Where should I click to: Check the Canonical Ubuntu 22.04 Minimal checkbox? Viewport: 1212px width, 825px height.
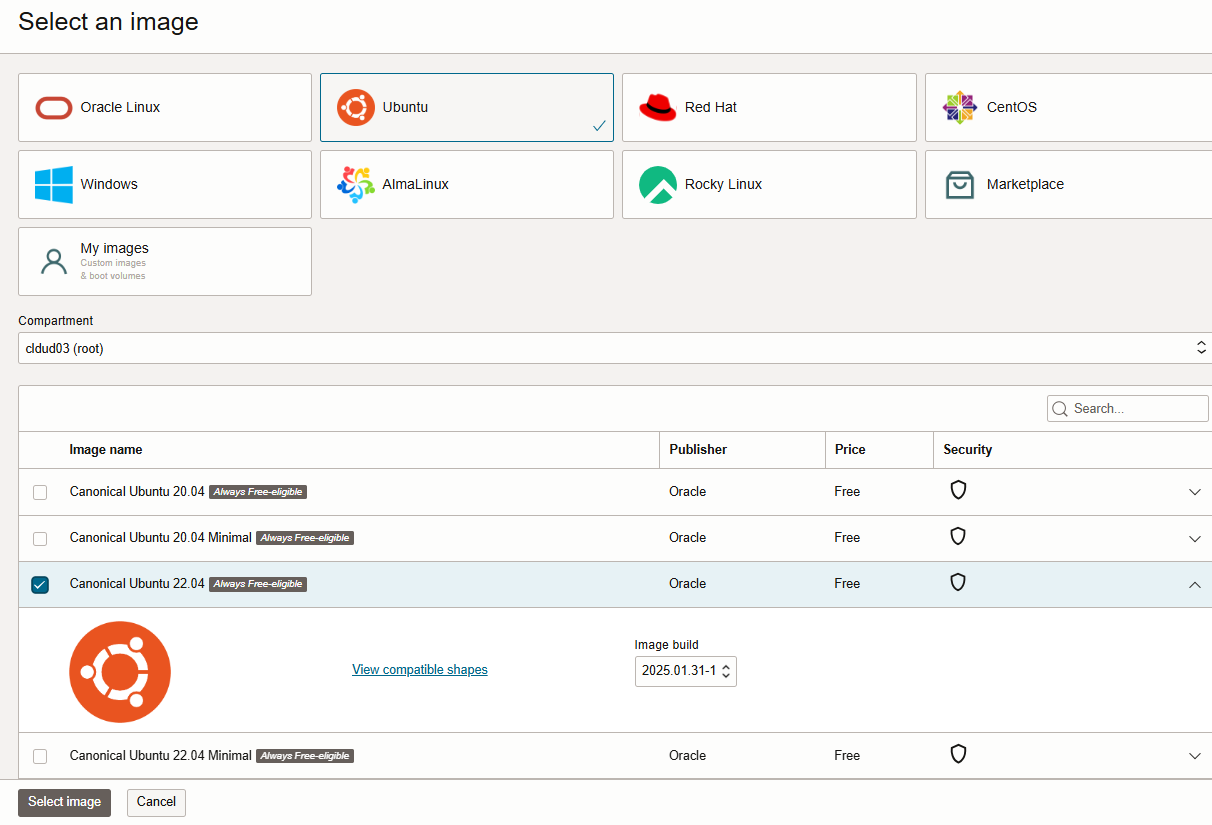coord(40,756)
